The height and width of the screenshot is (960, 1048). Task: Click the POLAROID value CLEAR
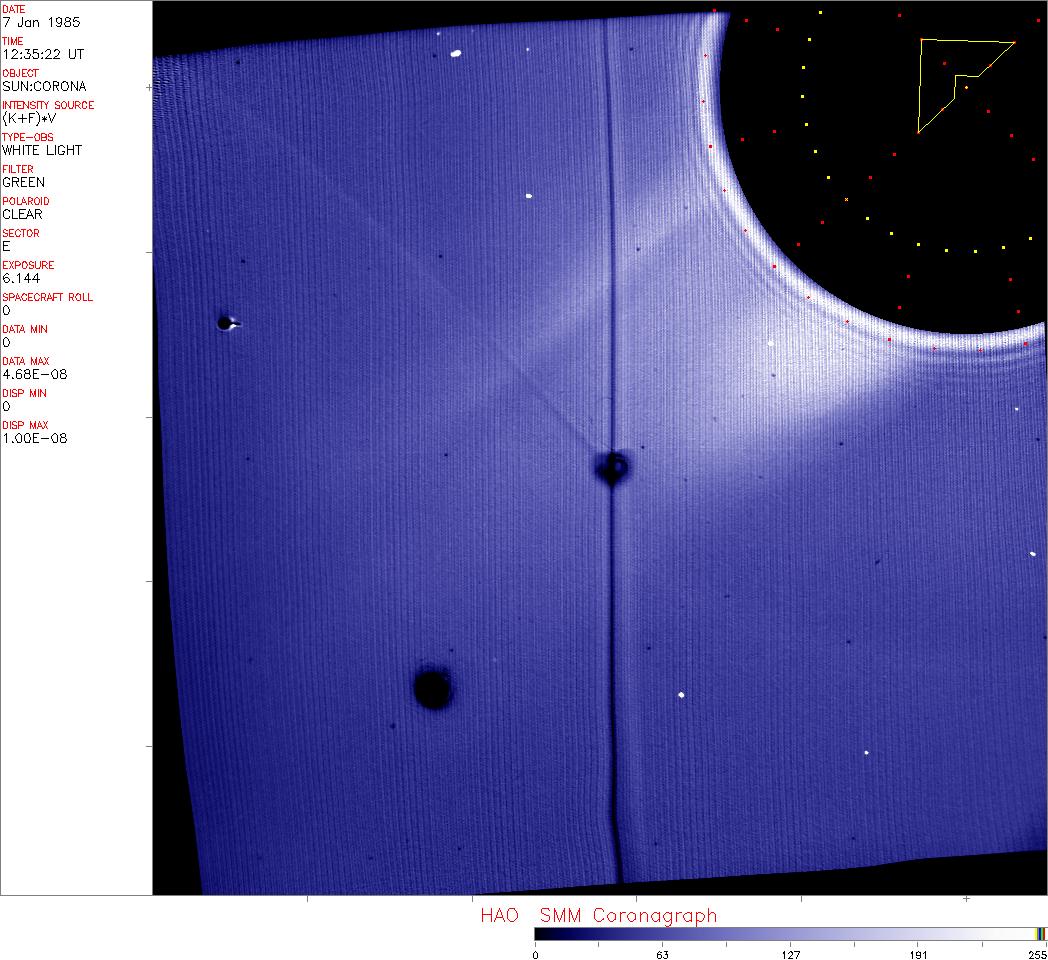(x=22, y=214)
